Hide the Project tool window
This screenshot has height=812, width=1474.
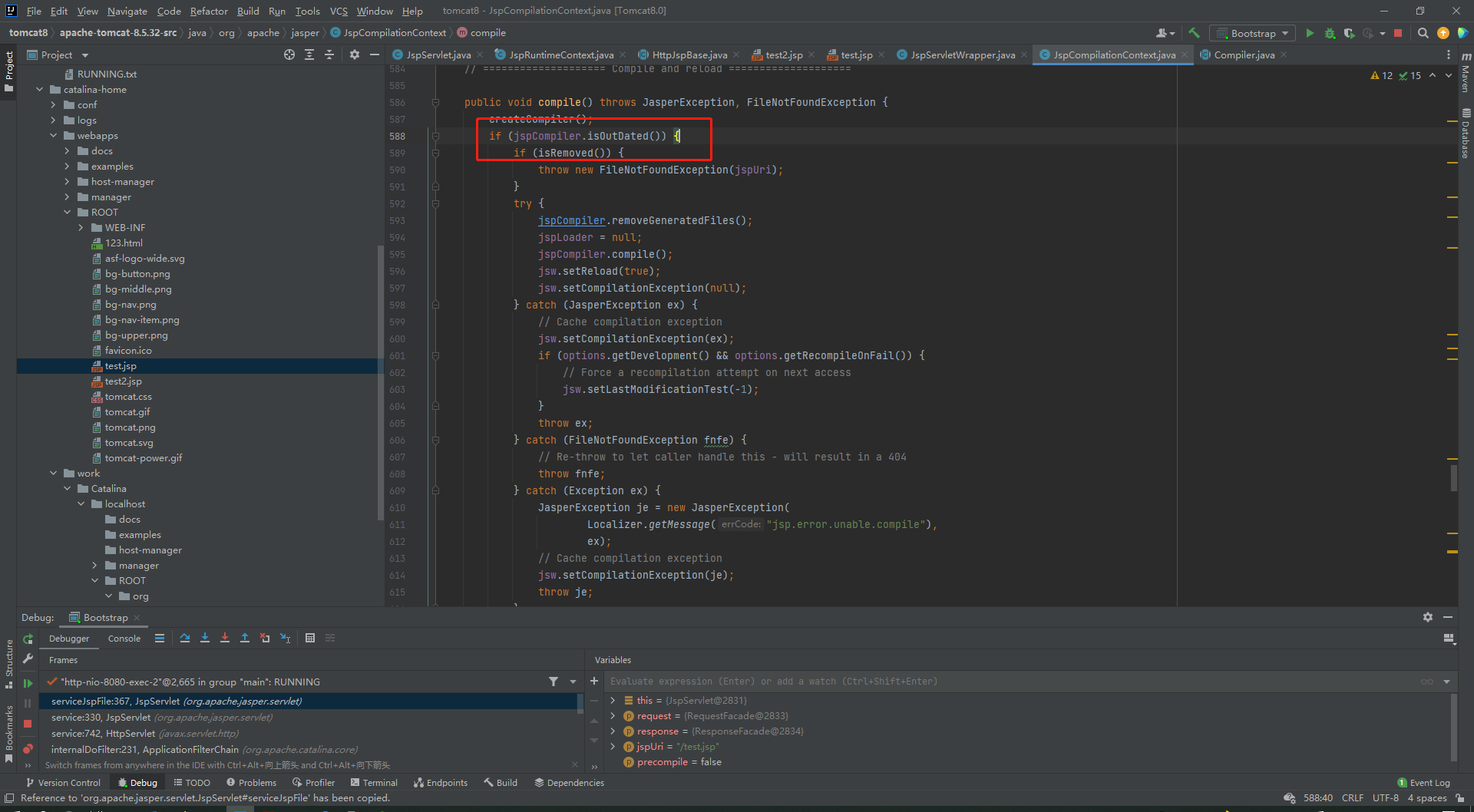(x=375, y=54)
